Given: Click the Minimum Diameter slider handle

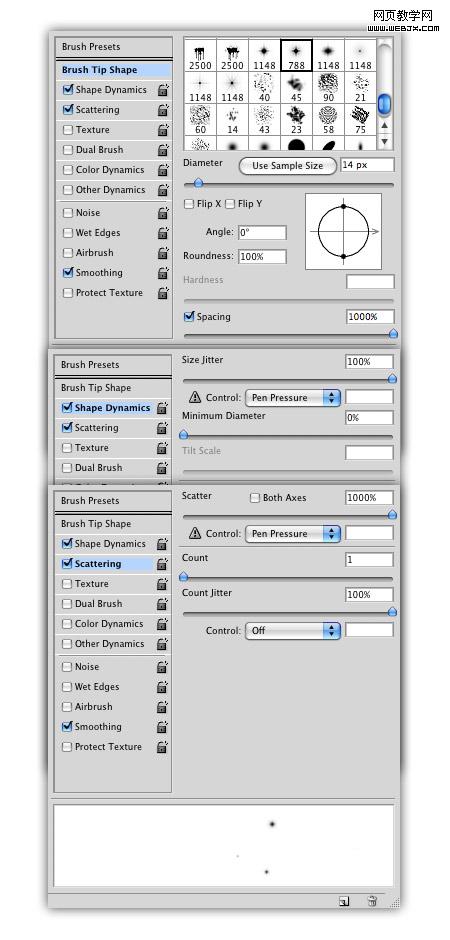Looking at the screenshot, I should tap(184, 435).
